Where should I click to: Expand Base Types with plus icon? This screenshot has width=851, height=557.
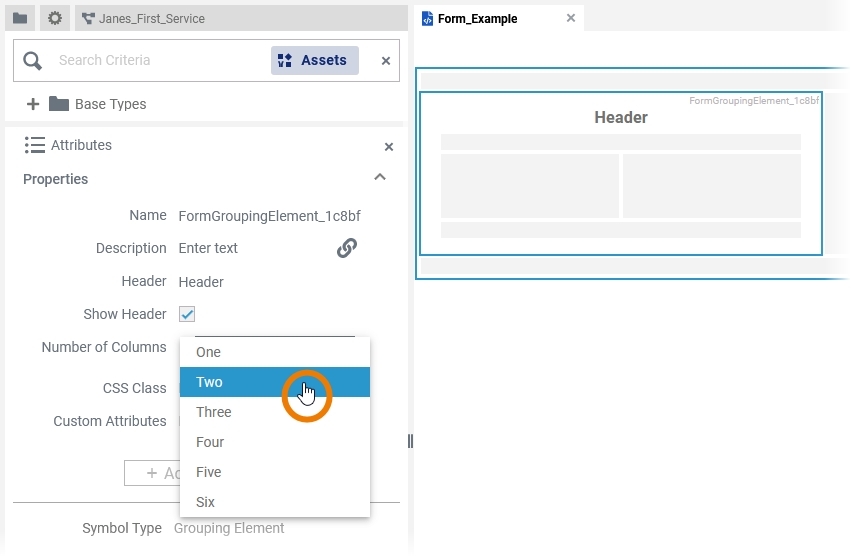pyautogui.click(x=33, y=104)
